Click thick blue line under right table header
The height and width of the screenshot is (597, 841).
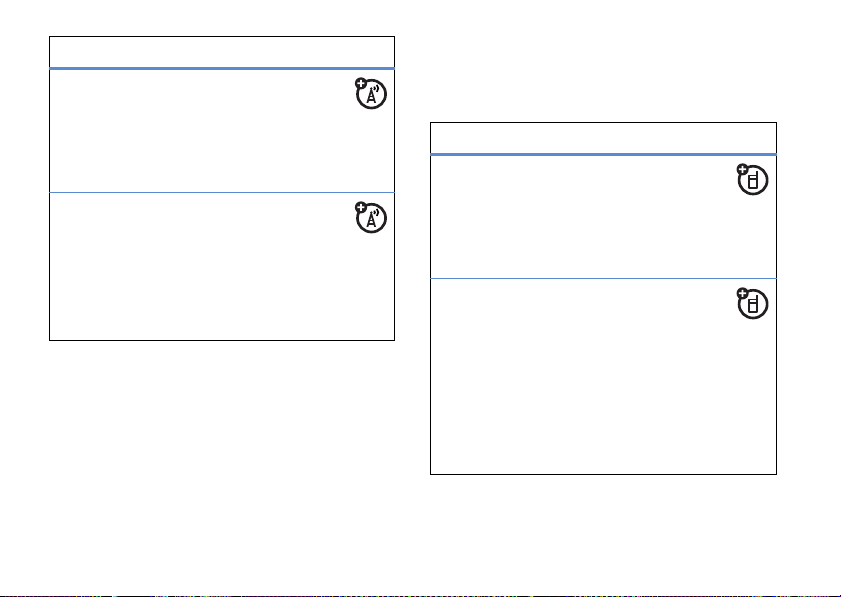[603, 154]
